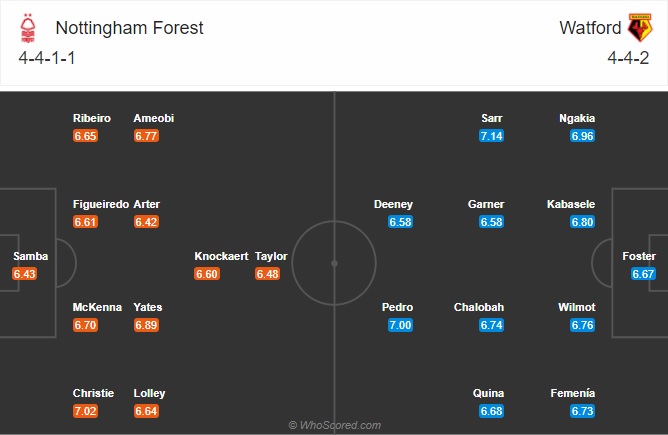The width and height of the screenshot is (668, 435).
Task: Click the Watford club crest
Action: click(640, 27)
